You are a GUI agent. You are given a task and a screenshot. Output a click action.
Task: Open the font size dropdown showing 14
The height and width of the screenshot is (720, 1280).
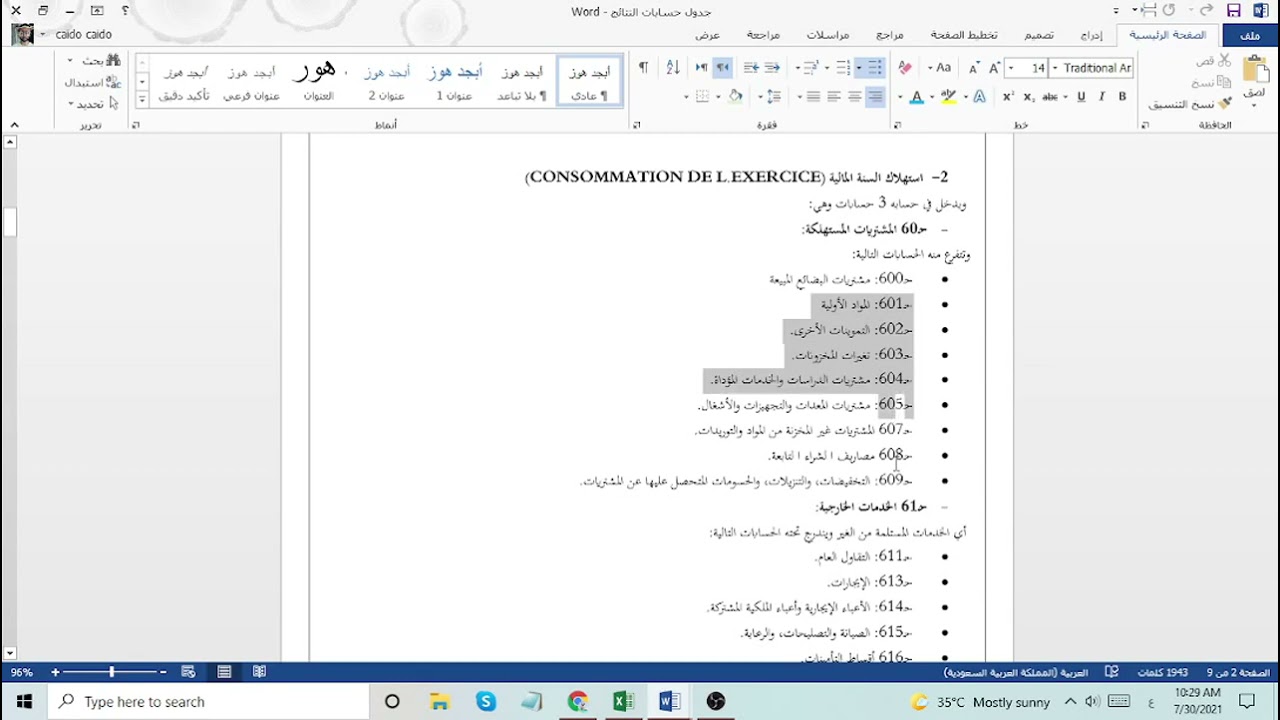1011,68
